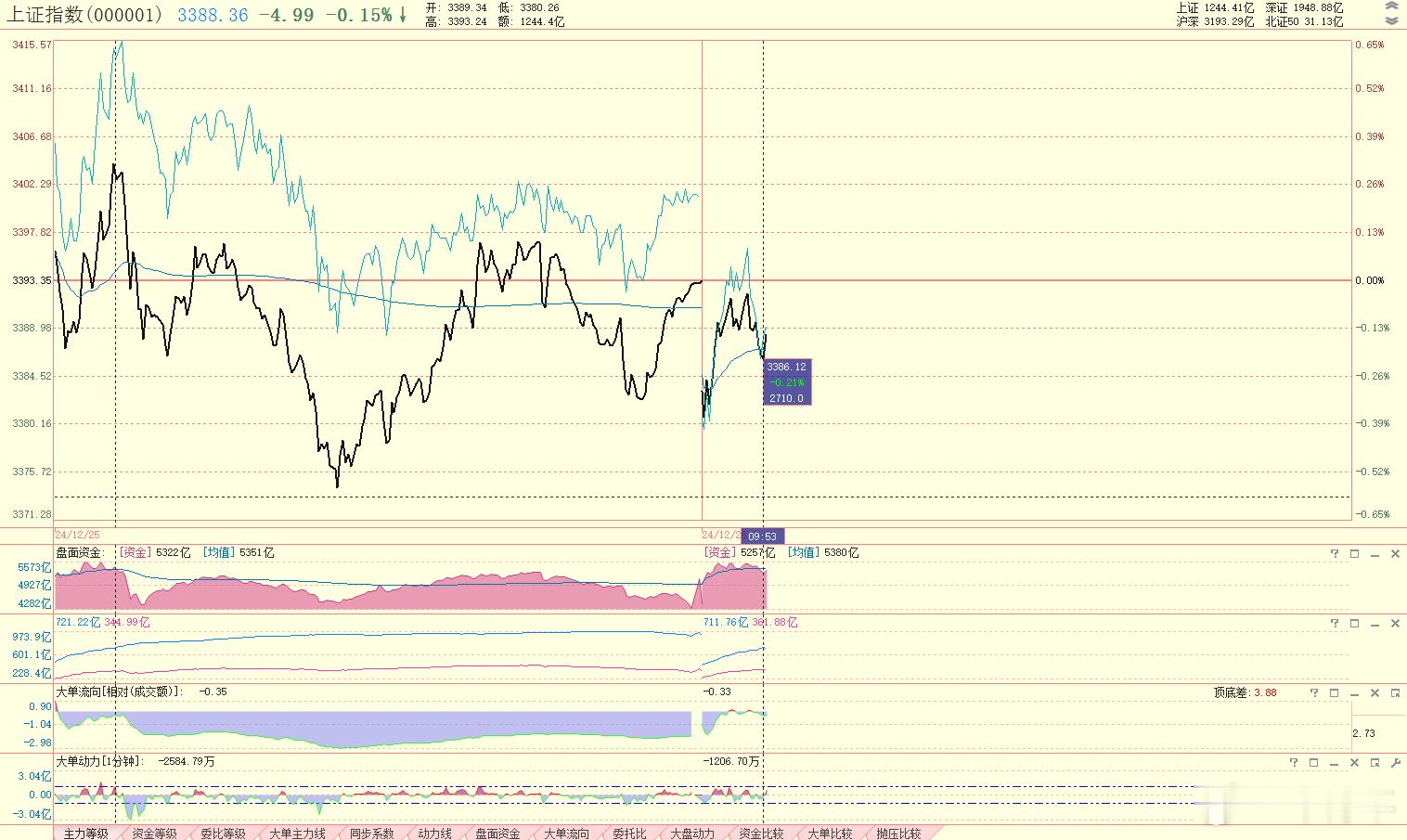Click the 大单流向[相对(成交额)] label
This screenshot has width=1407, height=840.
click(120, 691)
